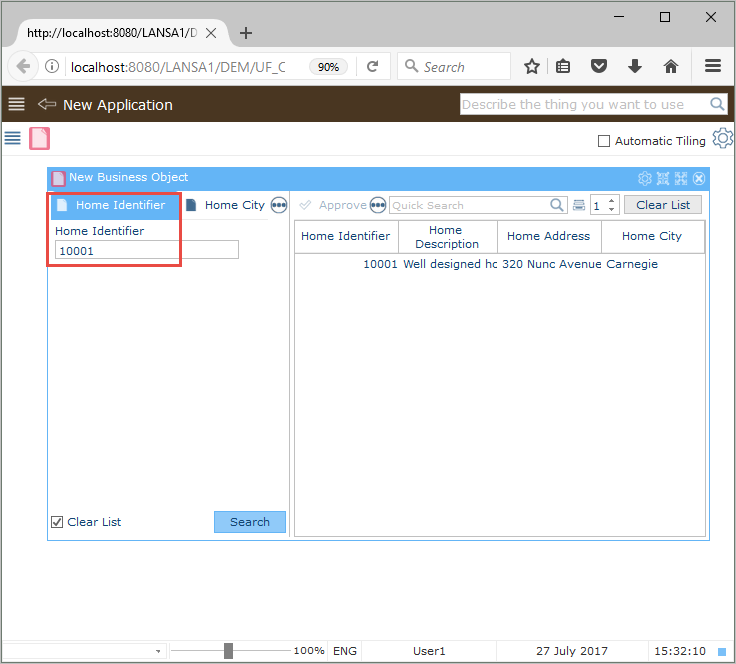
Task: Open more filters ellipsis beside Home City
Action: (x=279, y=205)
